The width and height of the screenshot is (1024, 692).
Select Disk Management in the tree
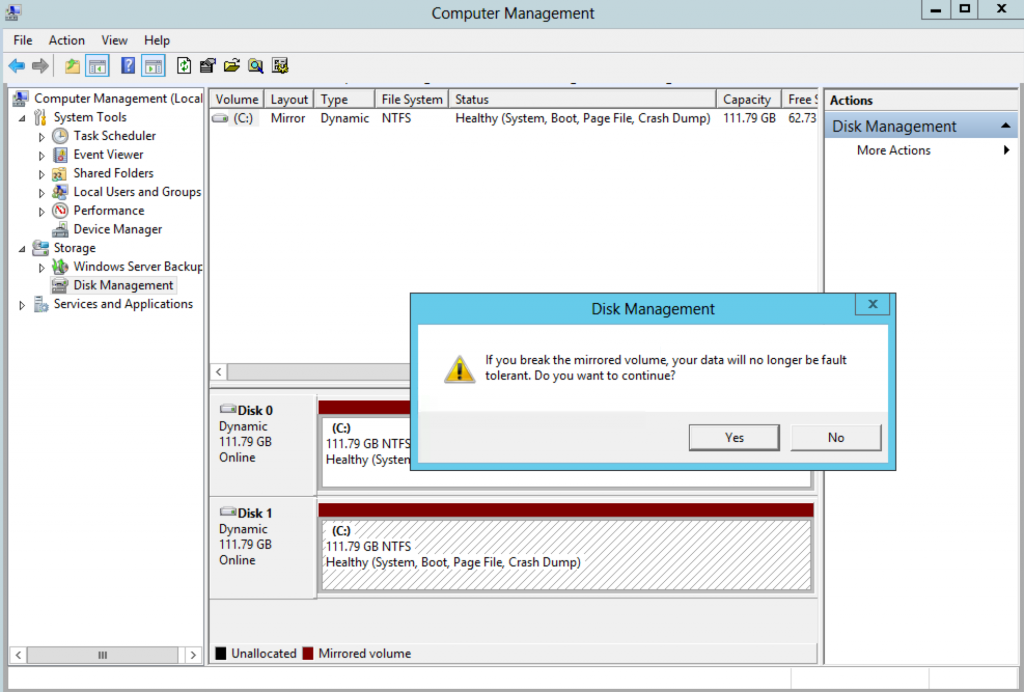coord(123,285)
